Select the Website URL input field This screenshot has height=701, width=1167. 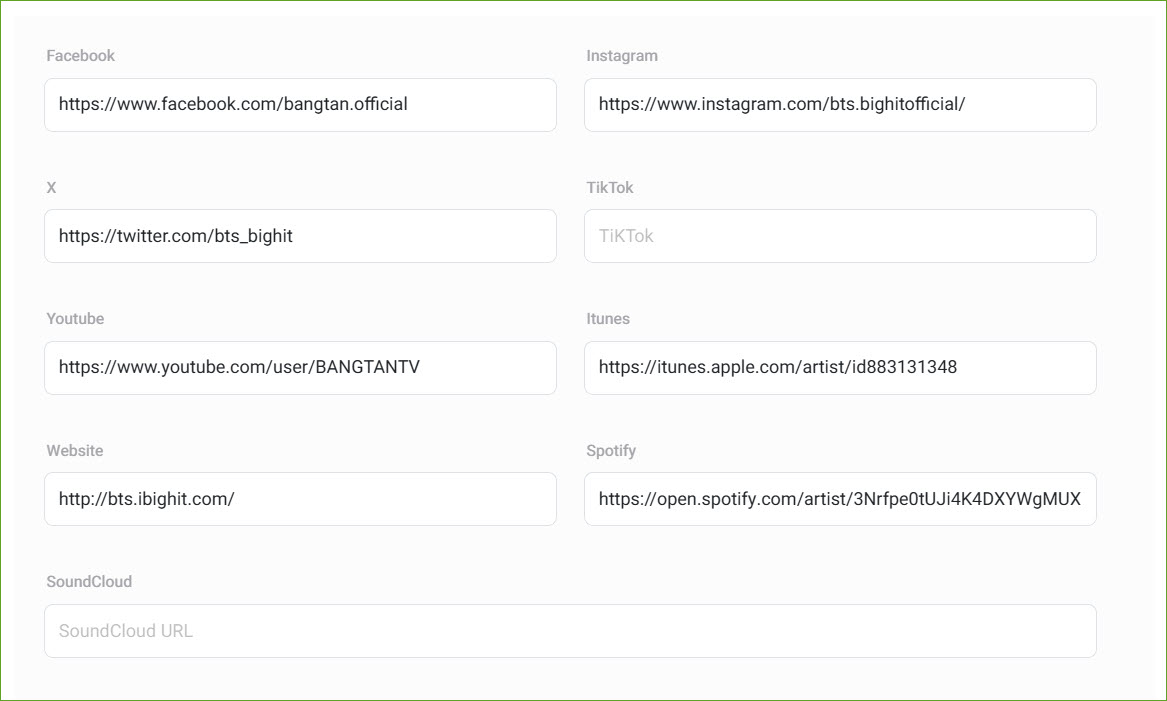tap(300, 499)
